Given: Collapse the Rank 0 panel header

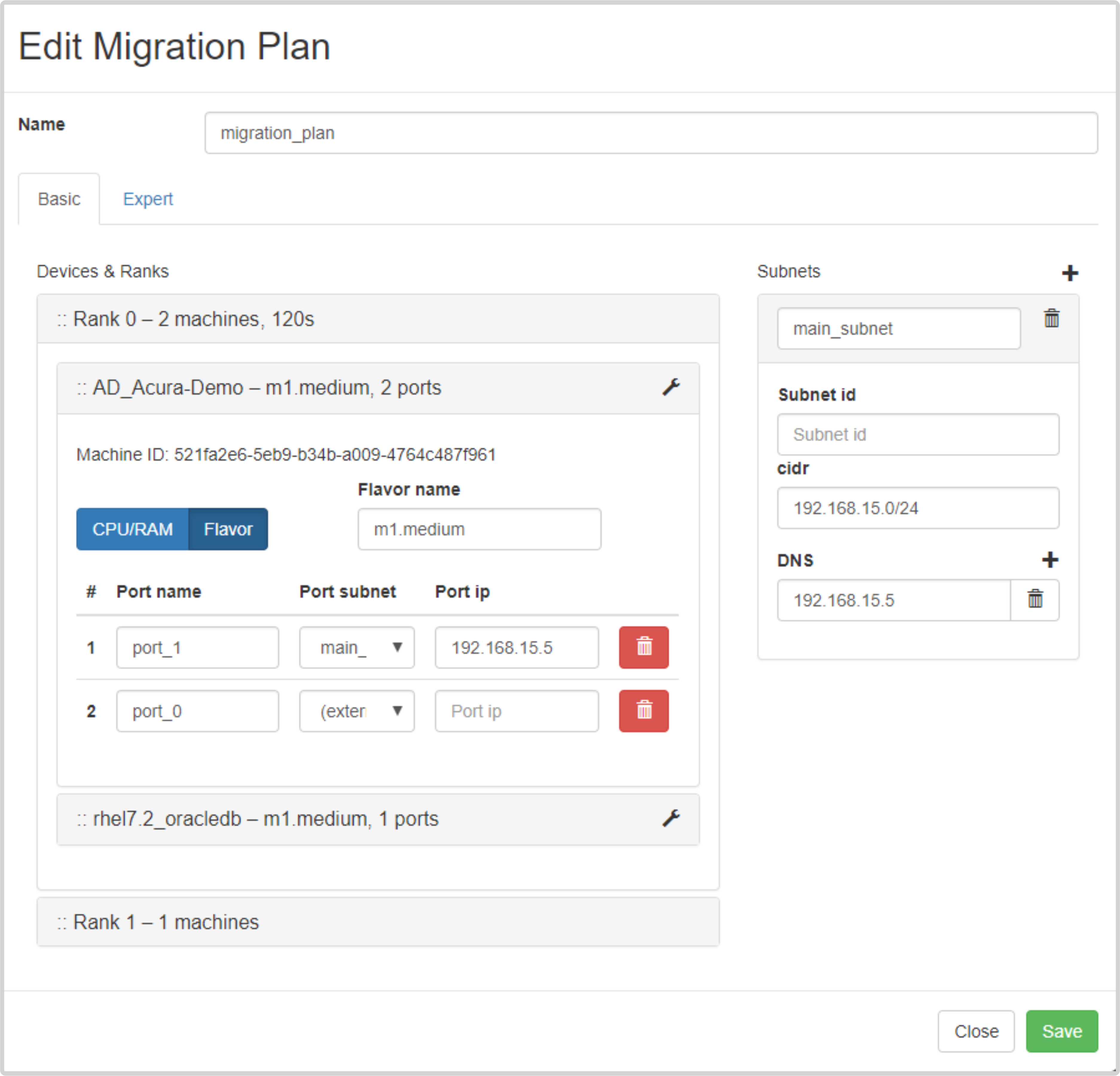Looking at the screenshot, I should (x=378, y=318).
